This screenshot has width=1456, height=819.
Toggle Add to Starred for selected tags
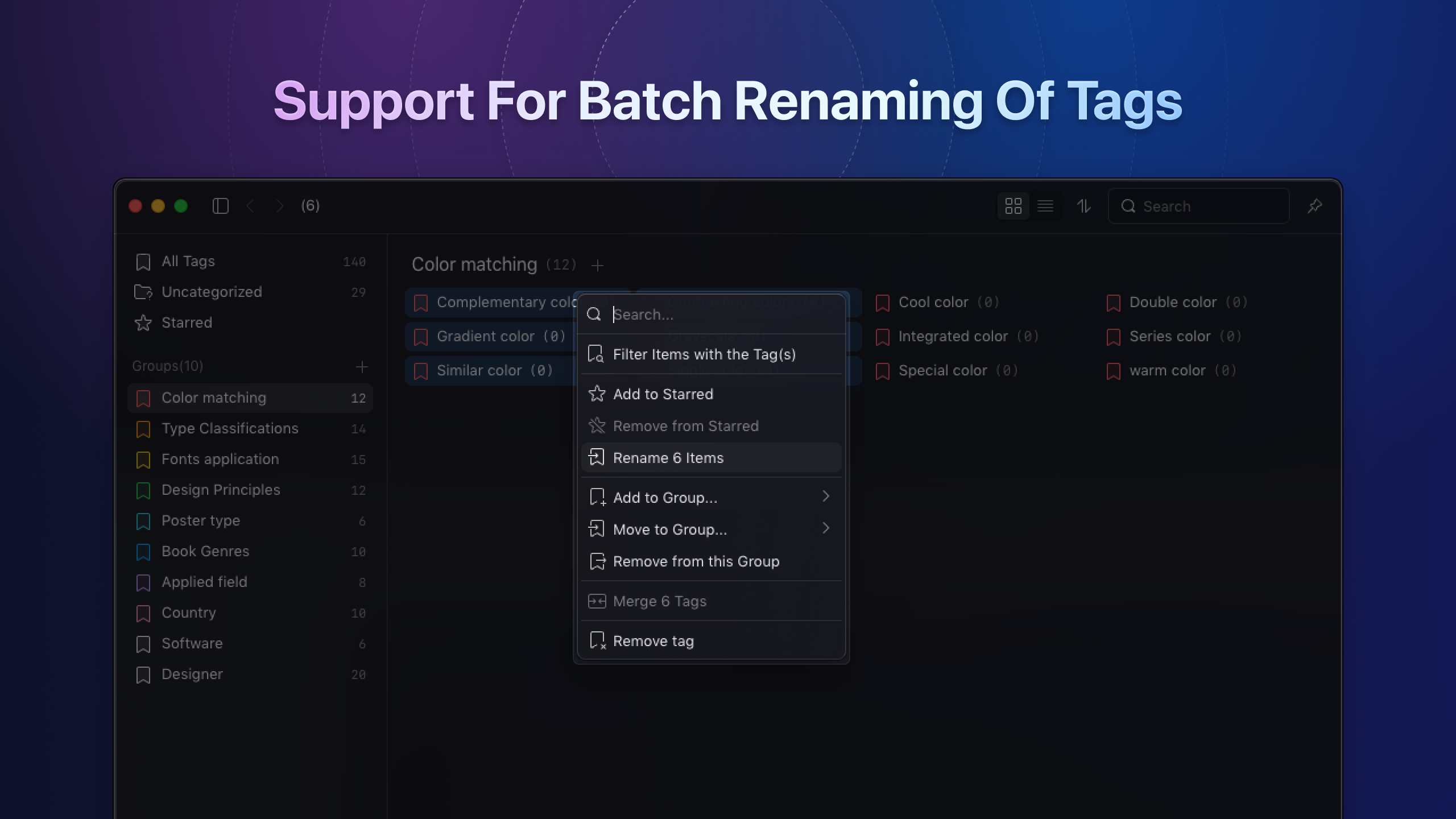(x=663, y=394)
